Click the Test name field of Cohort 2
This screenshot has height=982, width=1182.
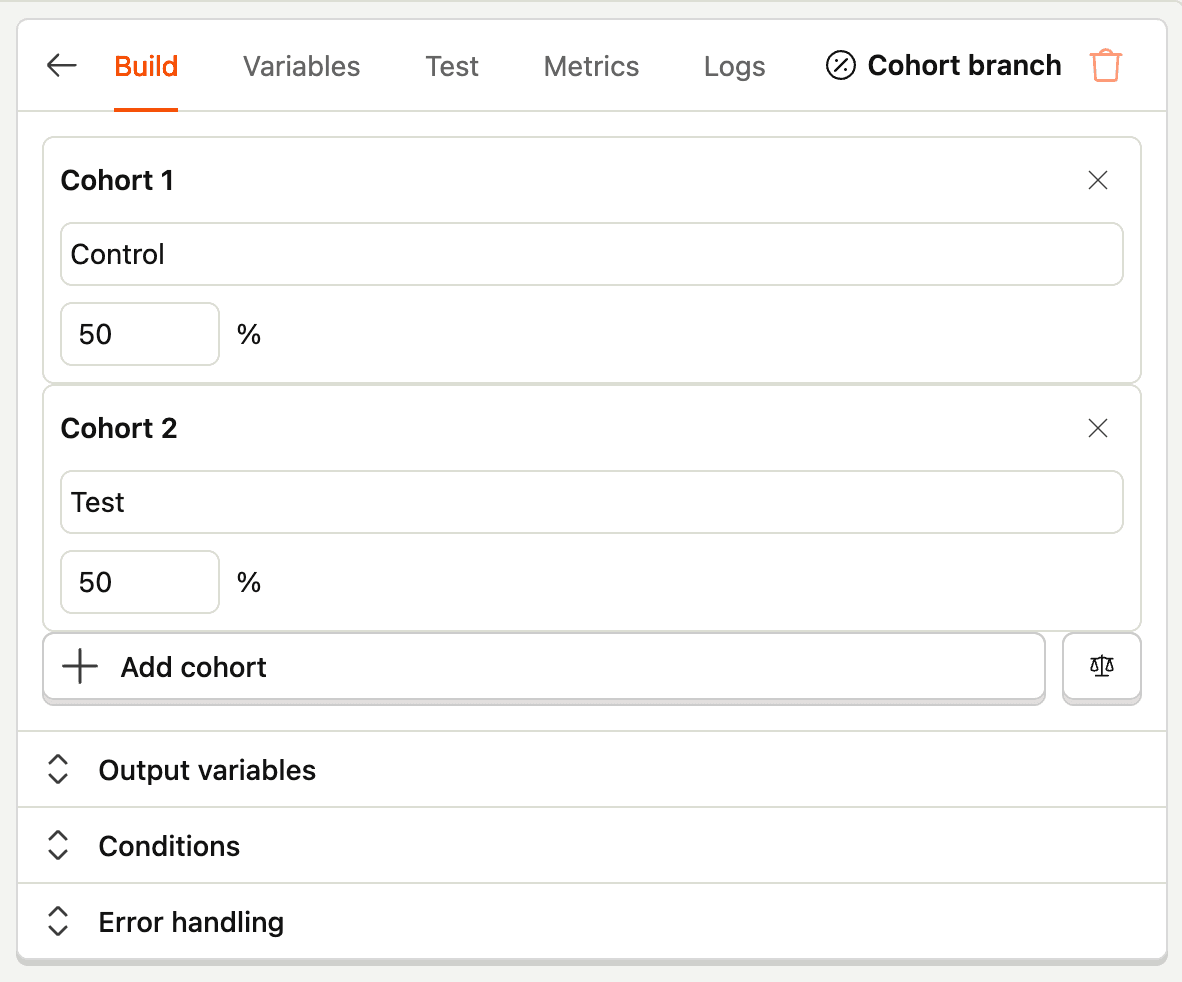(x=592, y=502)
